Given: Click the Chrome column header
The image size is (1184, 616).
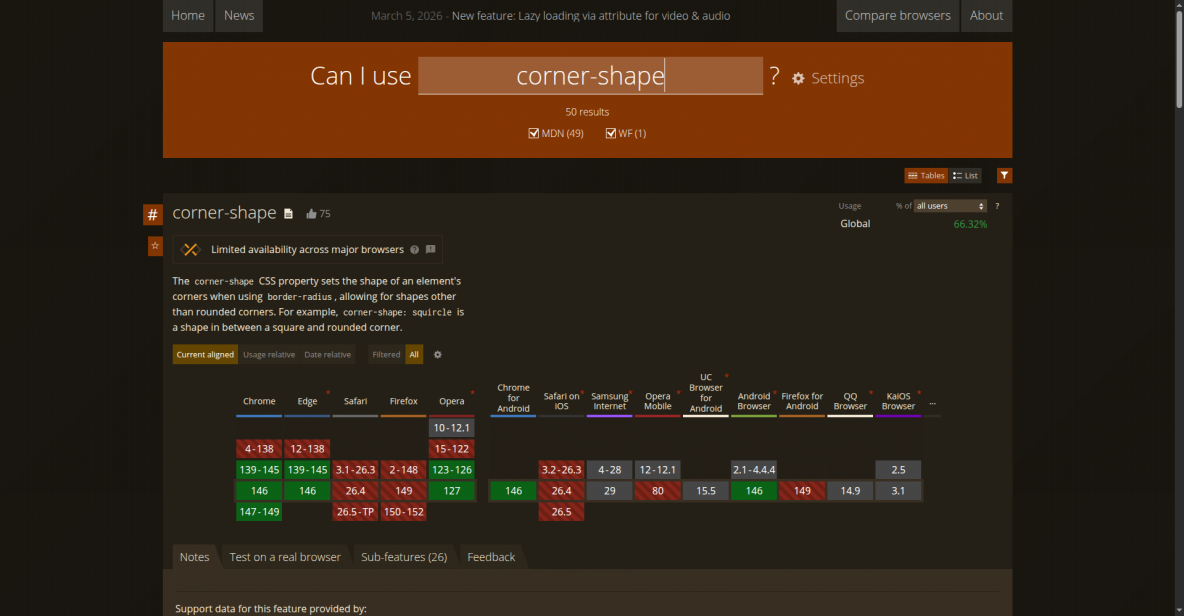Looking at the screenshot, I should [x=259, y=402].
